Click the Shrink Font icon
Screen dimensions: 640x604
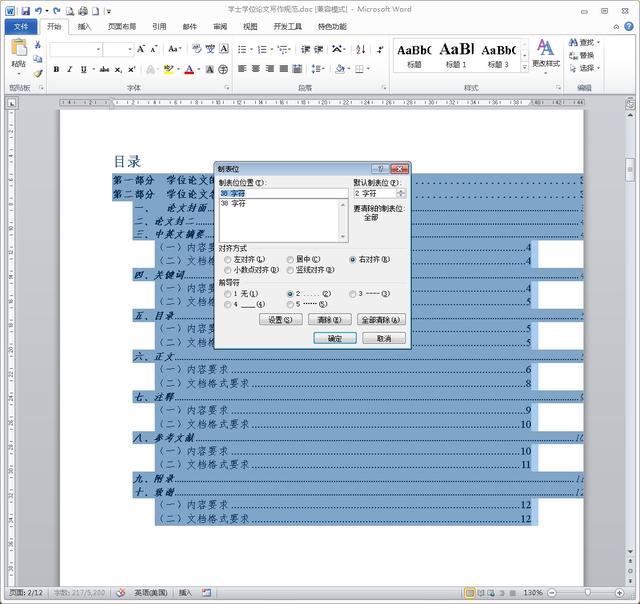pos(154,49)
